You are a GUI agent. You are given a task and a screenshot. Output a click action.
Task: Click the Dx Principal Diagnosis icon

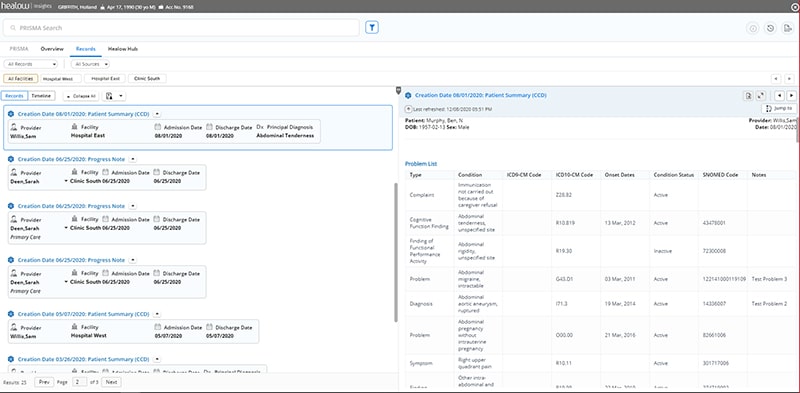(260, 127)
